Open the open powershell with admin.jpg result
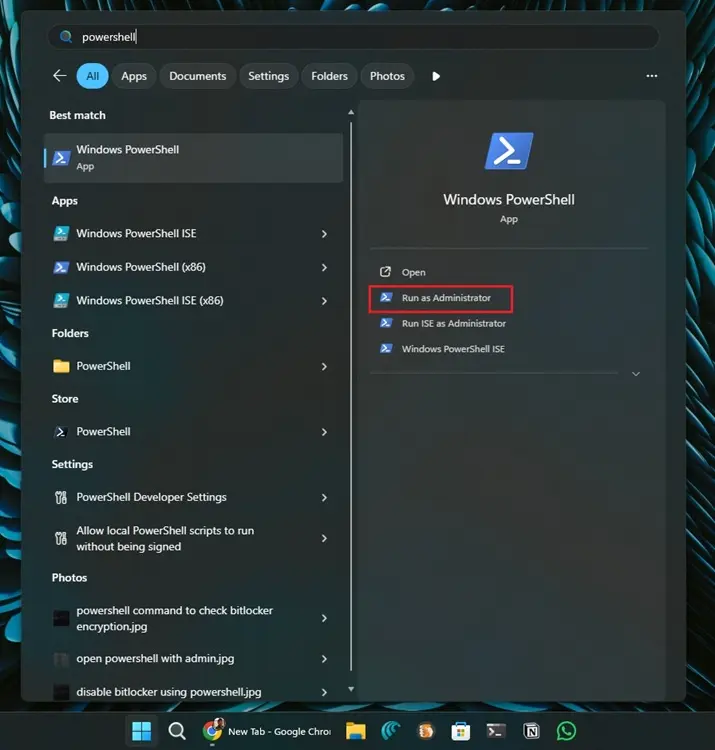The image size is (715, 750). [x=193, y=659]
